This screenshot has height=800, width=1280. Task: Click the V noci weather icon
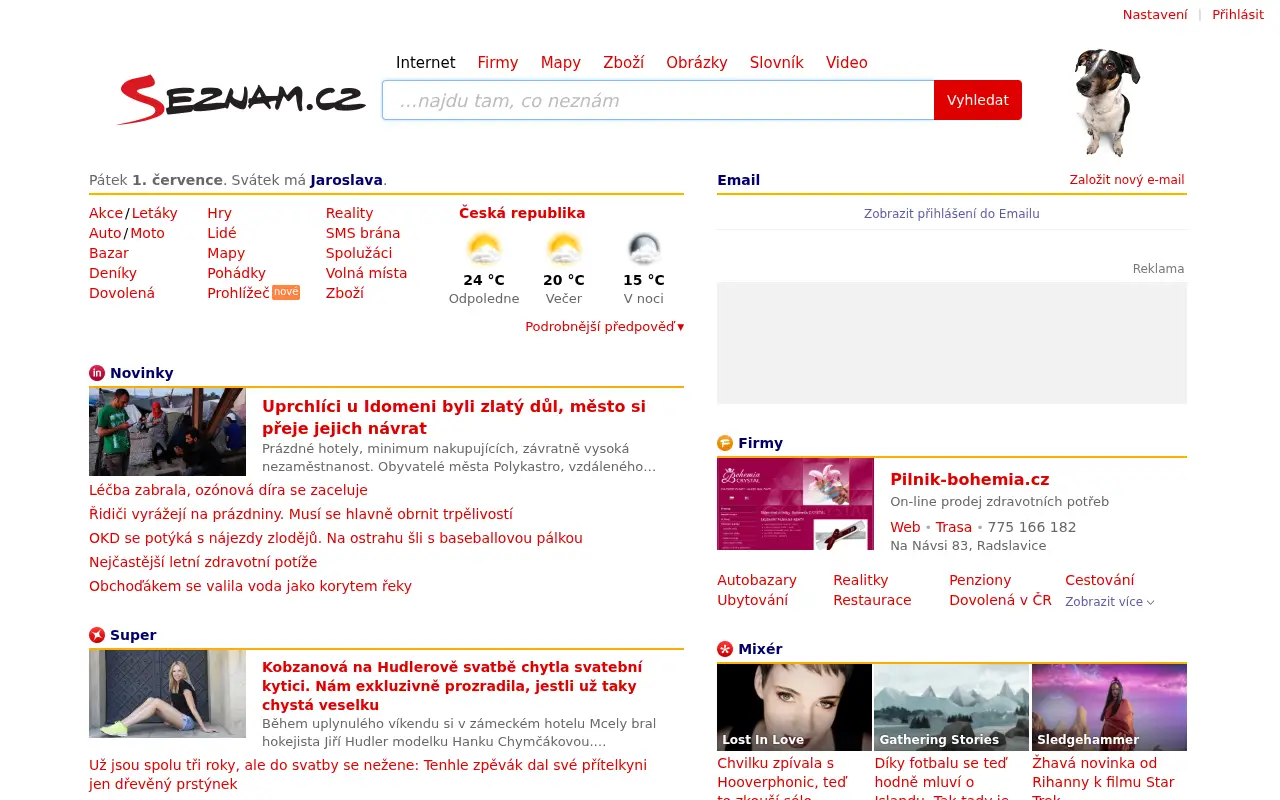[x=644, y=248]
